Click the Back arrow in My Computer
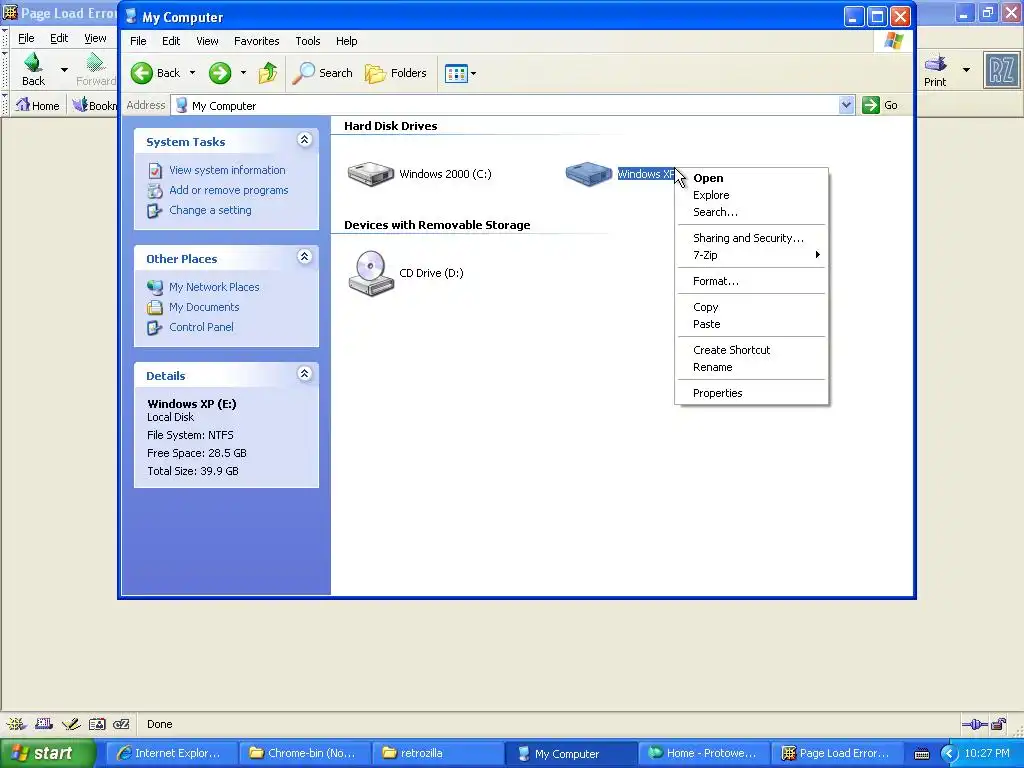Viewport: 1024px width, 768px height. pyautogui.click(x=155, y=73)
